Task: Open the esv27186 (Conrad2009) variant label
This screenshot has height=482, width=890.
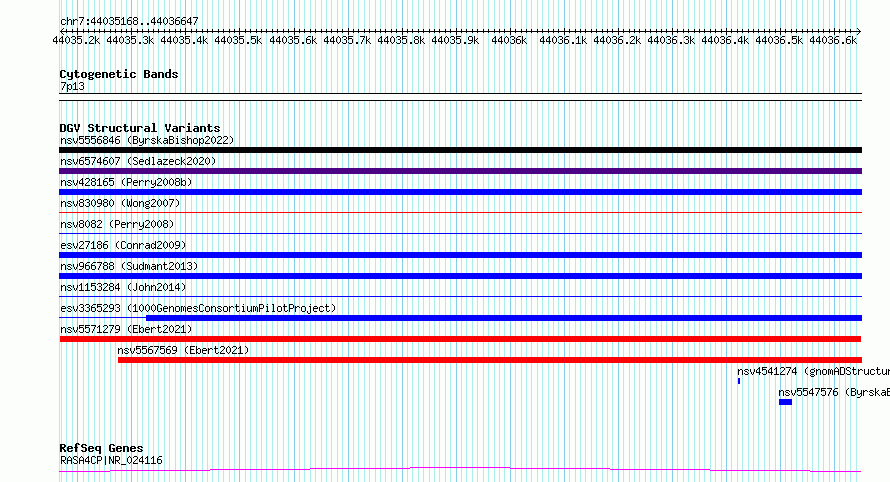Action: (x=123, y=245)
